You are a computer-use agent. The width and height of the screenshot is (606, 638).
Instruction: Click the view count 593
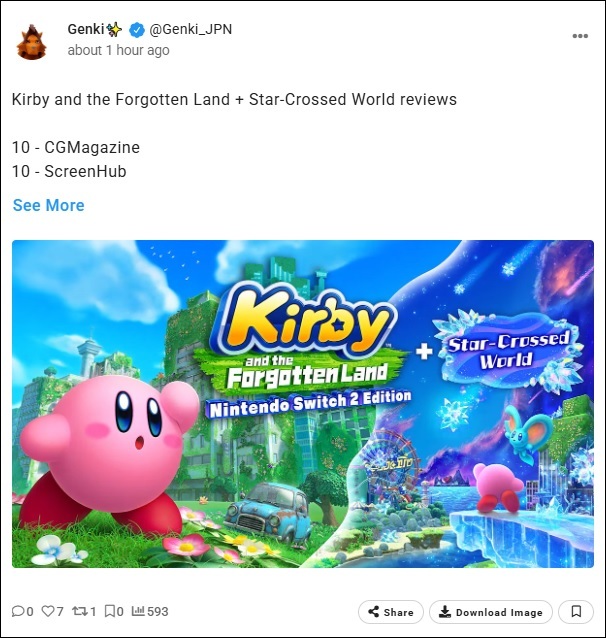[x=158, y=611]
